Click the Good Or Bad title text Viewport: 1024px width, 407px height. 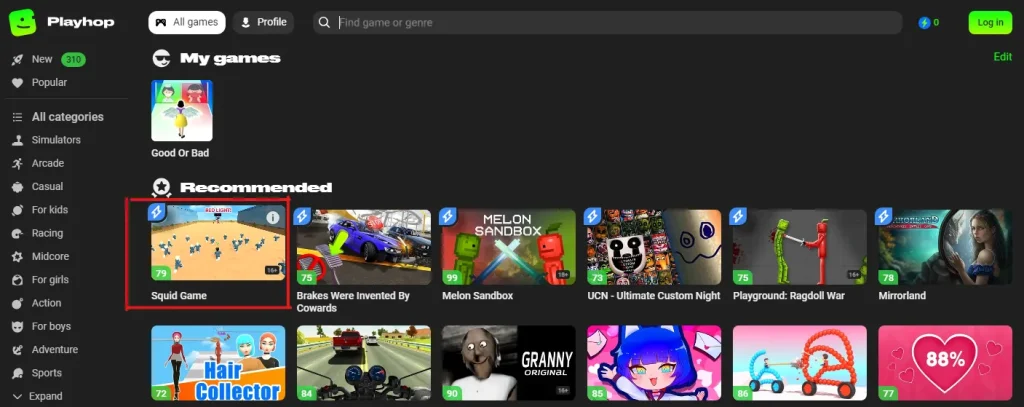(x=180, y=154)
